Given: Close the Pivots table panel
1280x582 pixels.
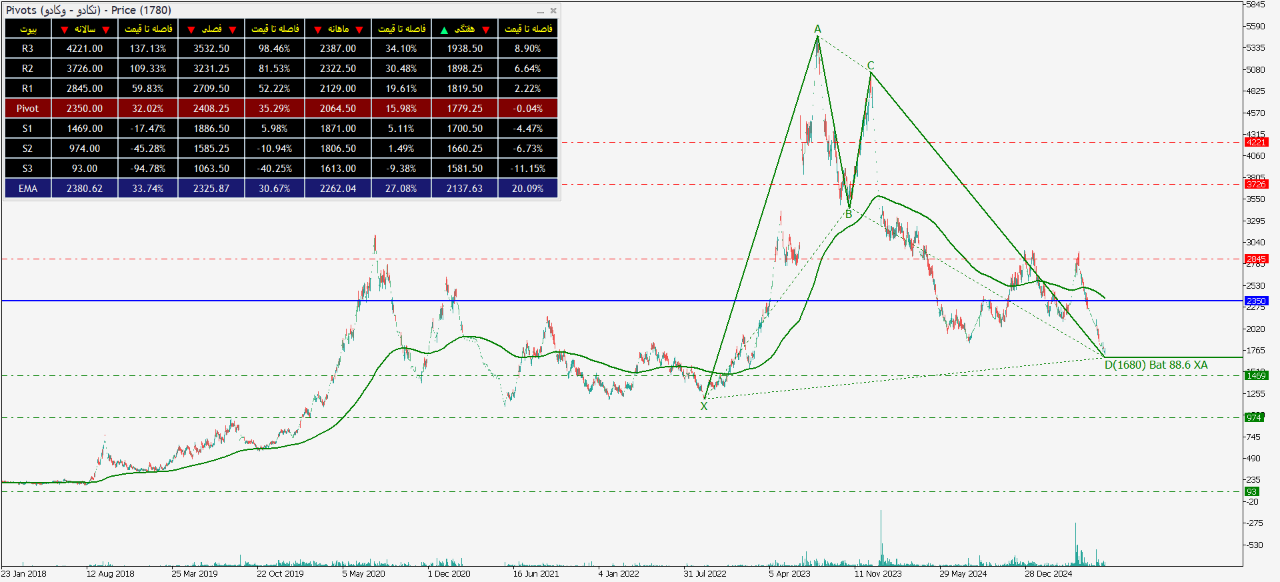Looking at the screenshot, I should [553, 10].
